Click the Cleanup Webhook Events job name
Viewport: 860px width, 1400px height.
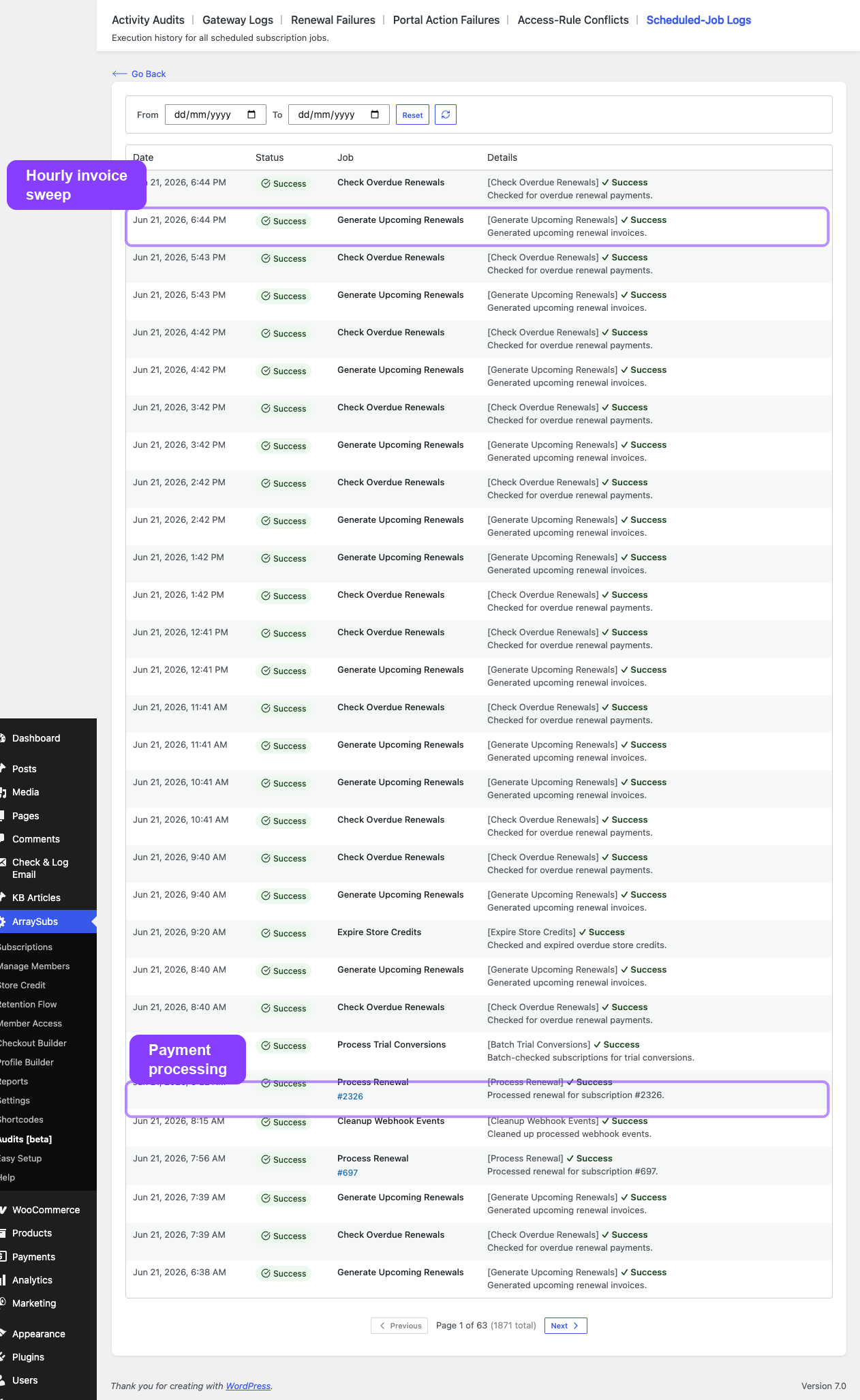pyautogui.click(x=390, y=1121)
